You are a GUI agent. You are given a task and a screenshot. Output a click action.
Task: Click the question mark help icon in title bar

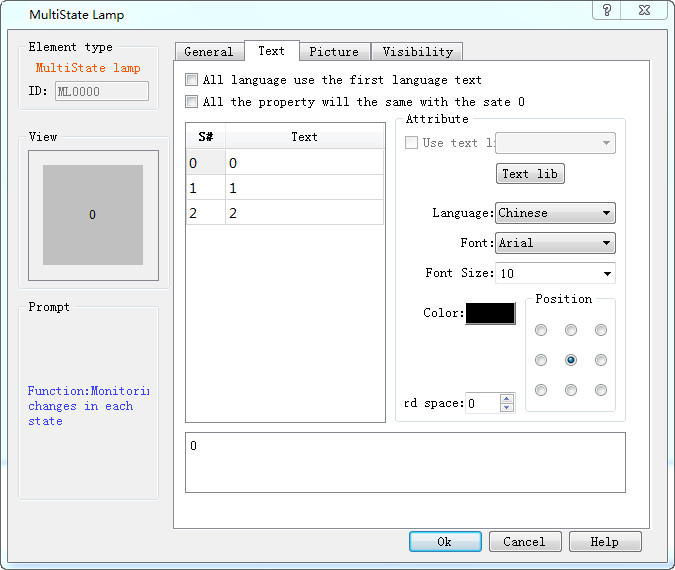(607, 10)
